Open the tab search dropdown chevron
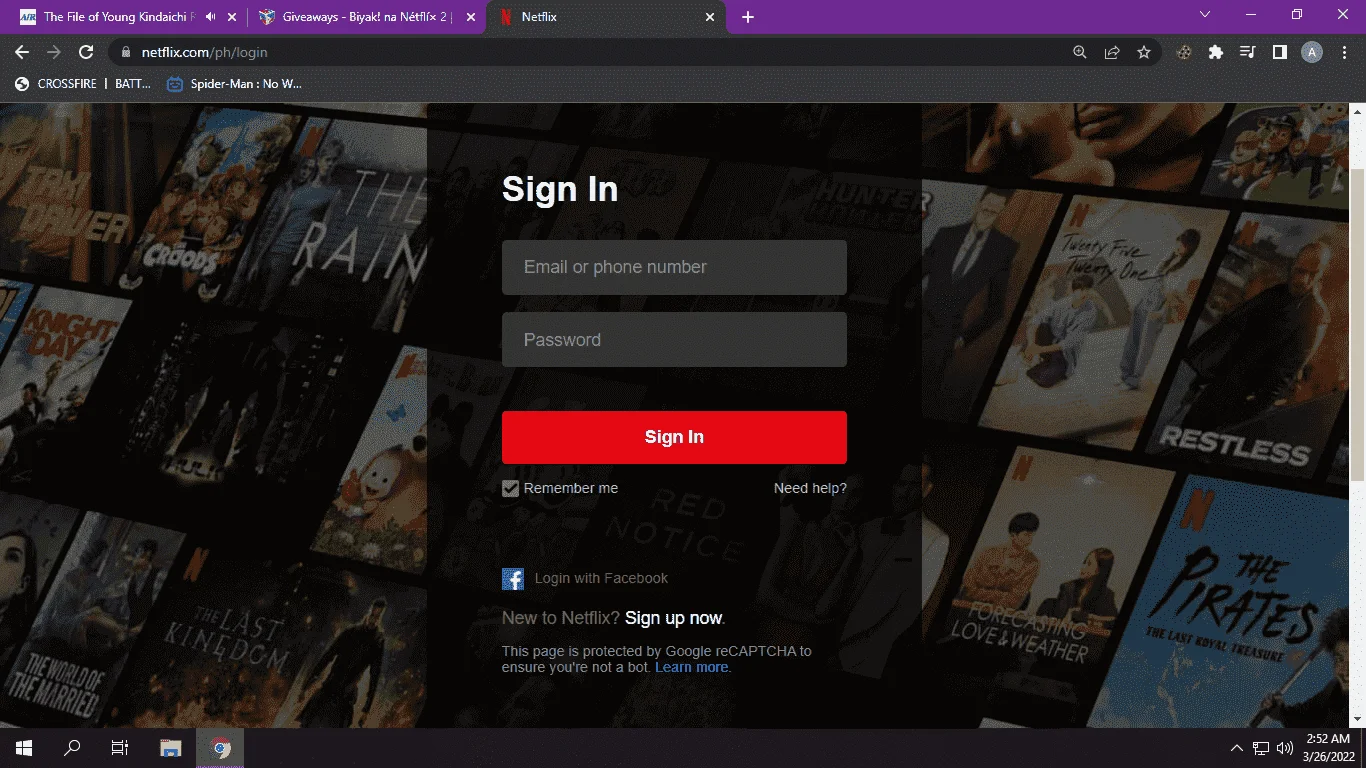The image size is (1366, 768). point(1205,14)
